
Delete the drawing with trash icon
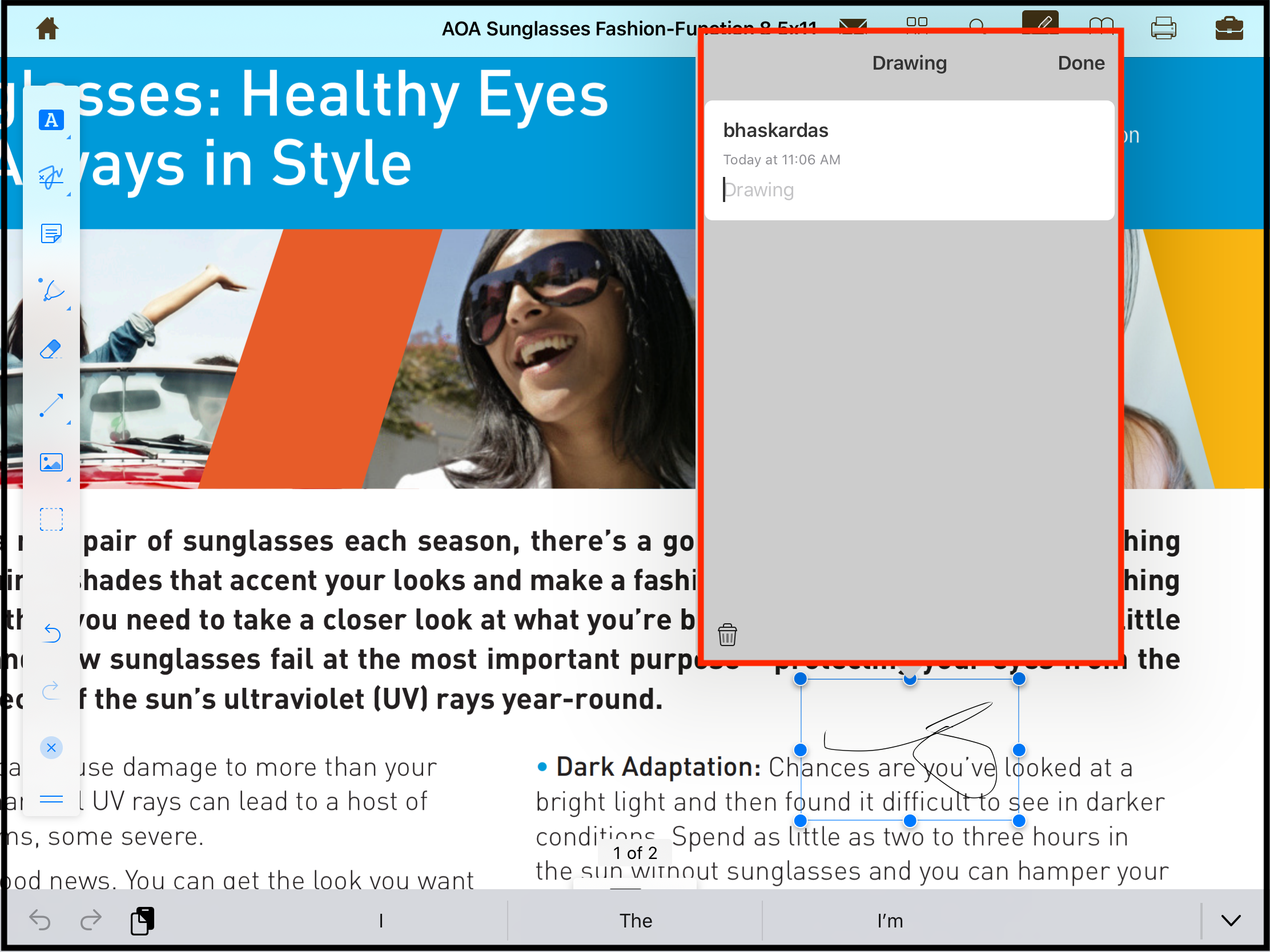tap(727, 635)
